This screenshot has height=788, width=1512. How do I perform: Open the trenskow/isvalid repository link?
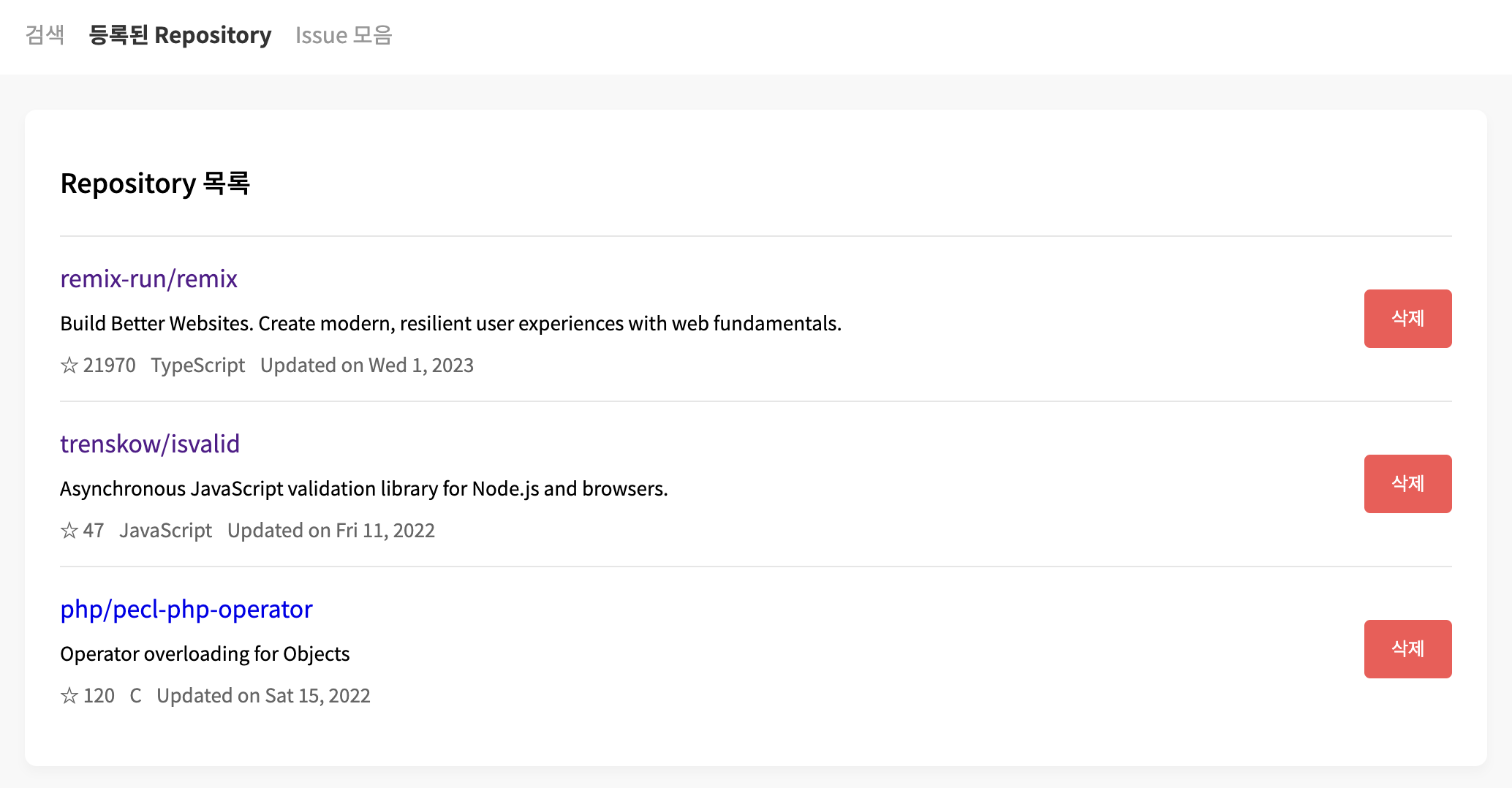[149, 444]
